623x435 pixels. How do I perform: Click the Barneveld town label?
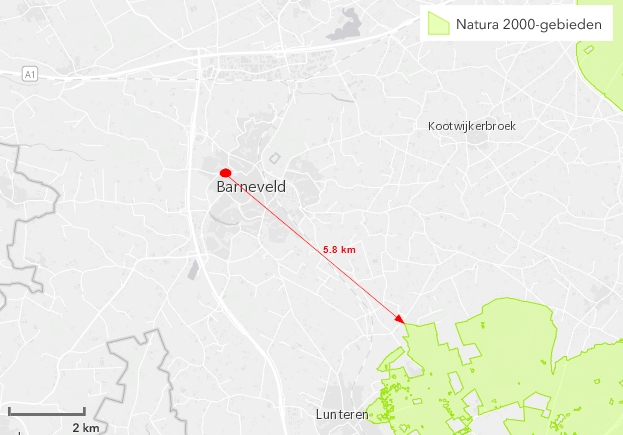click(x=251, y=187)
